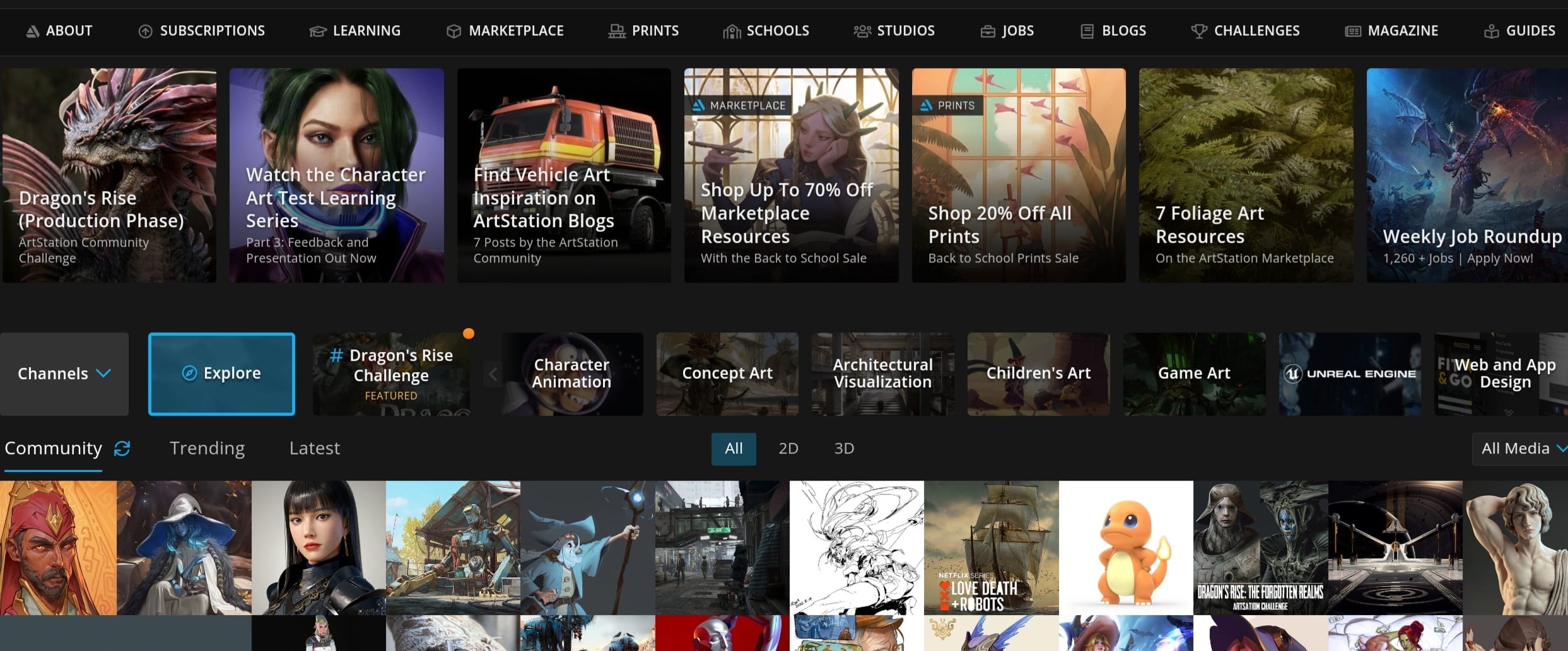
Task: Click the Learning graduation cap icon
Action: coord(317,31)
